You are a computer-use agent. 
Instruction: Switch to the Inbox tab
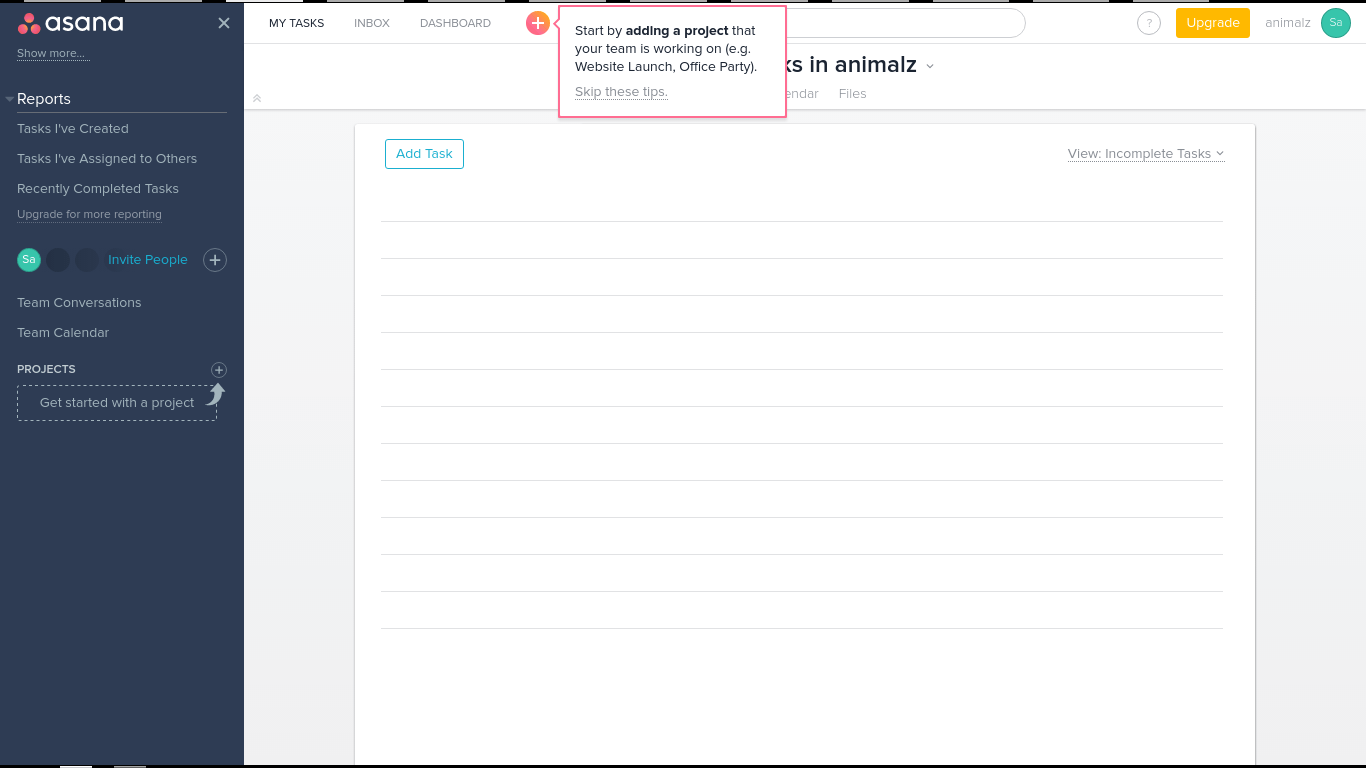click(x=372, y=23)
